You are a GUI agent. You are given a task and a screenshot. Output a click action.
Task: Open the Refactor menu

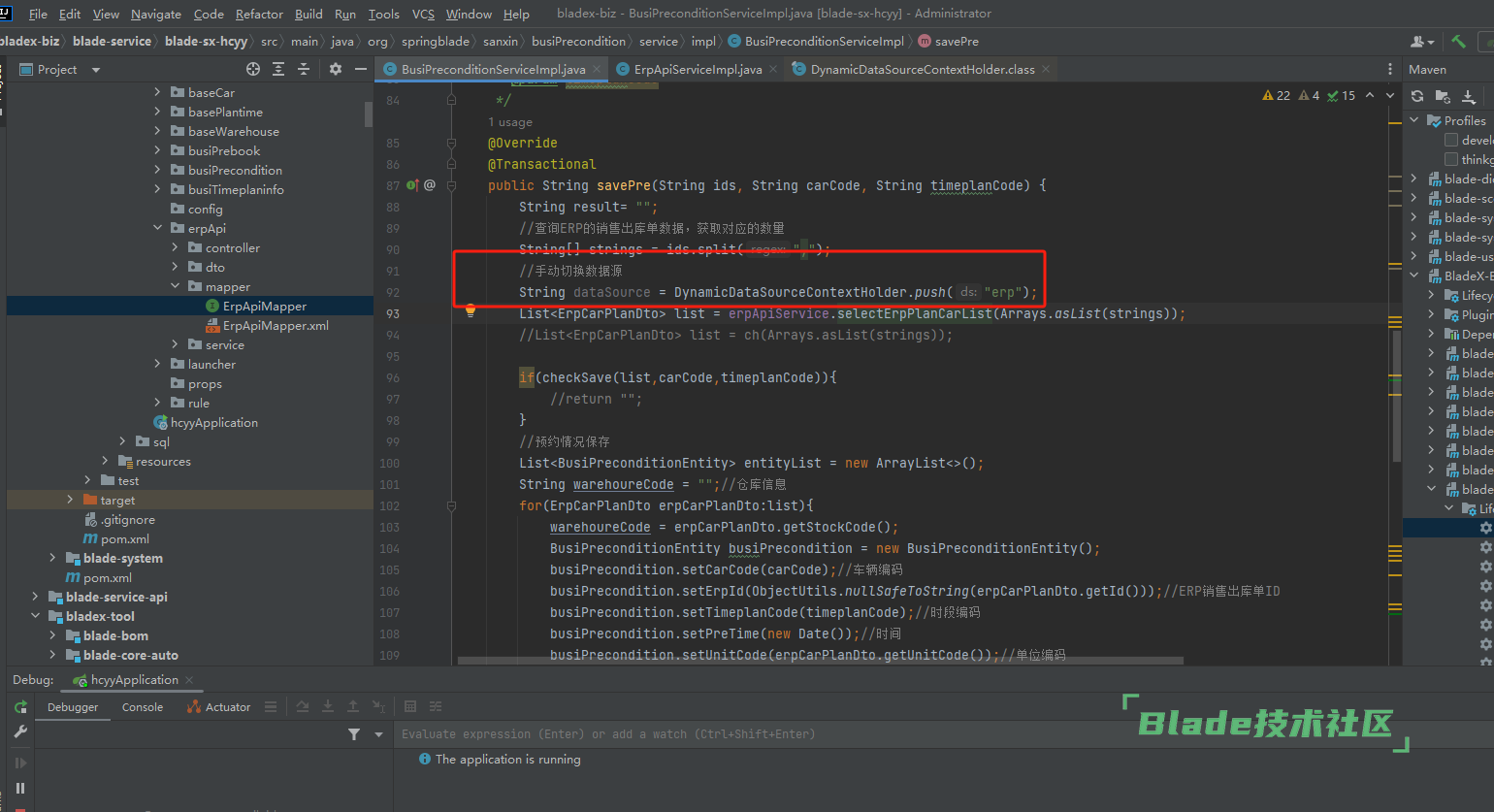tap(259, 14)
